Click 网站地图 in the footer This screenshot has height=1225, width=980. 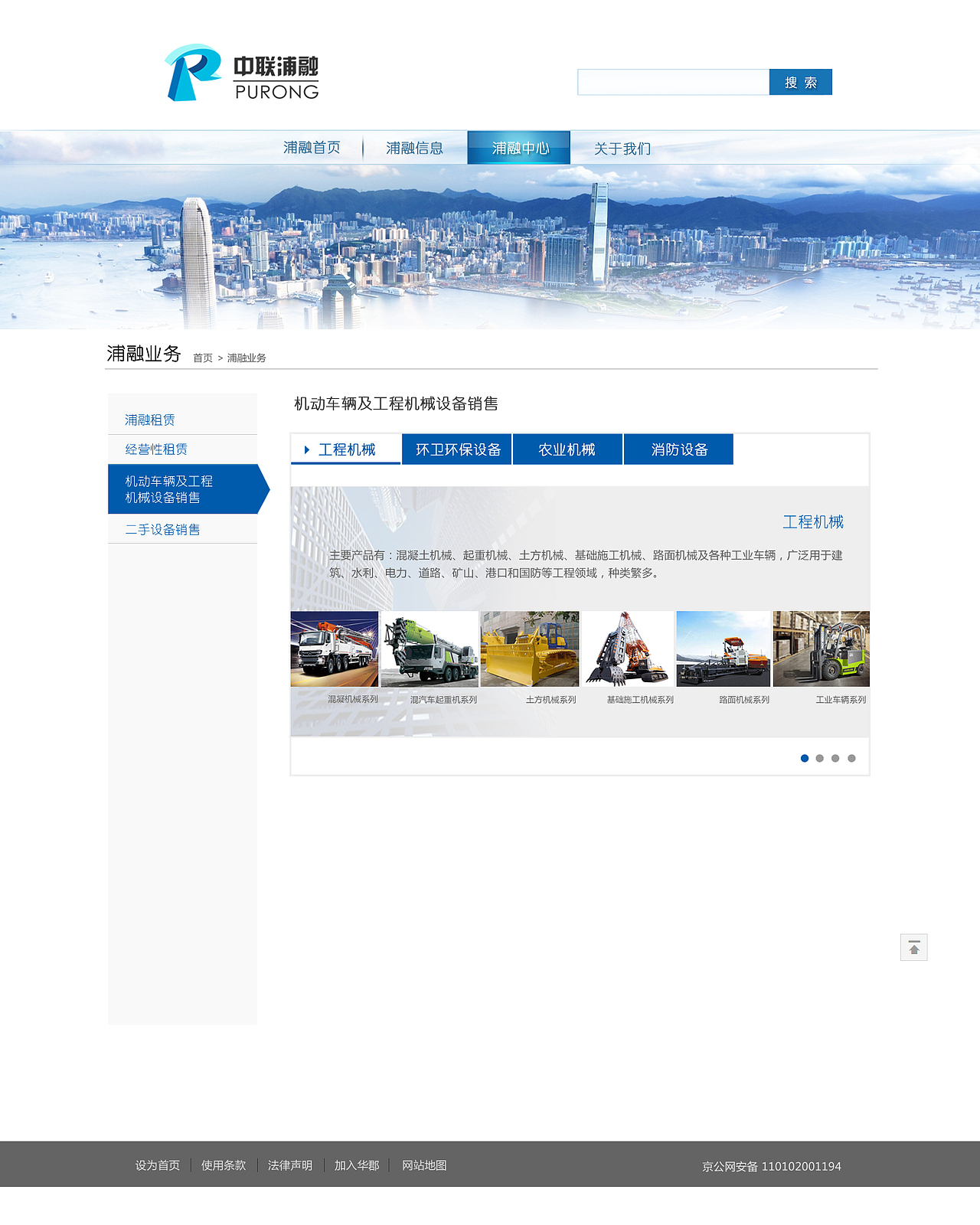(424, 1165)
